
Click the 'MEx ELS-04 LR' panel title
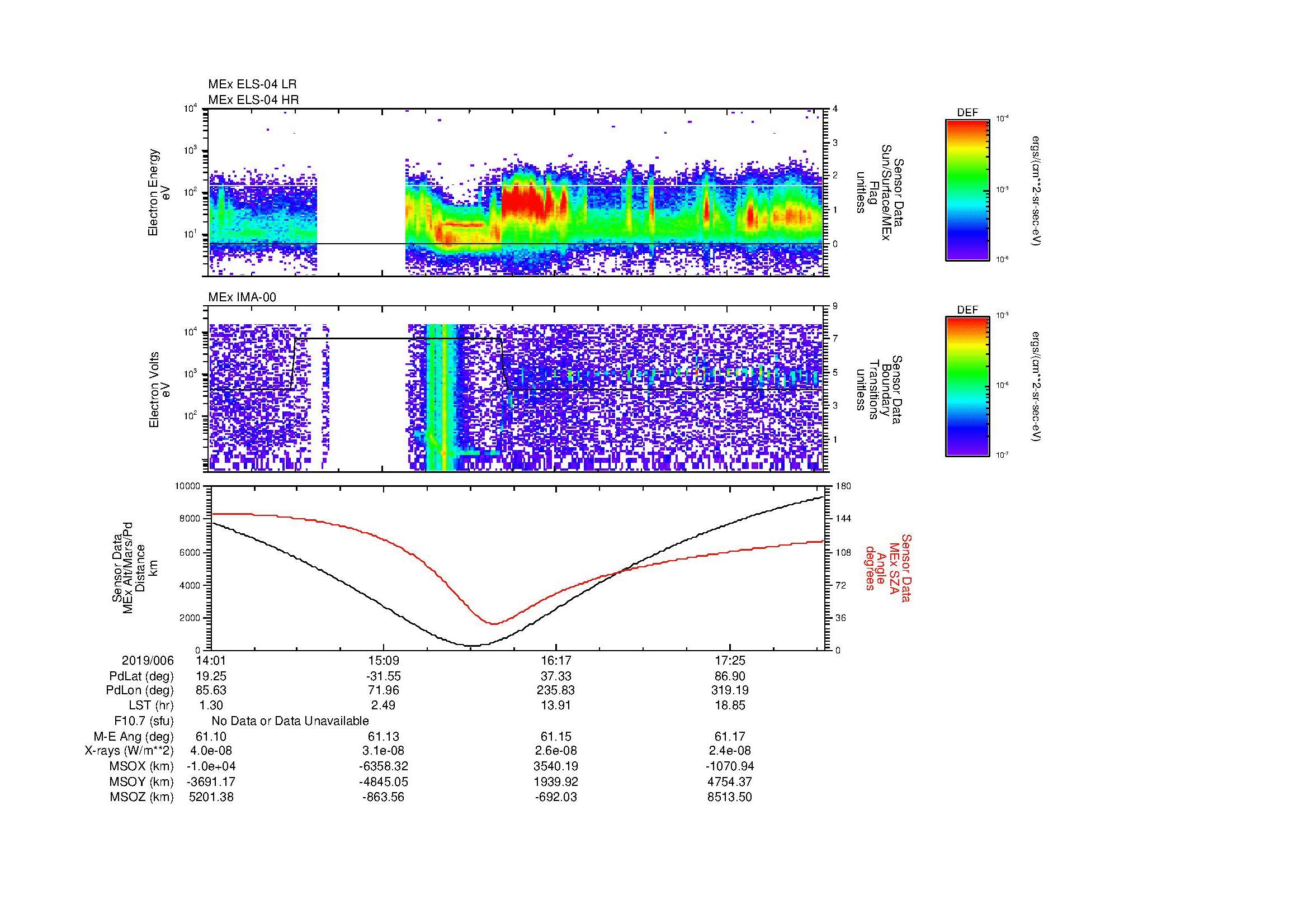click(x=252, y=84)
